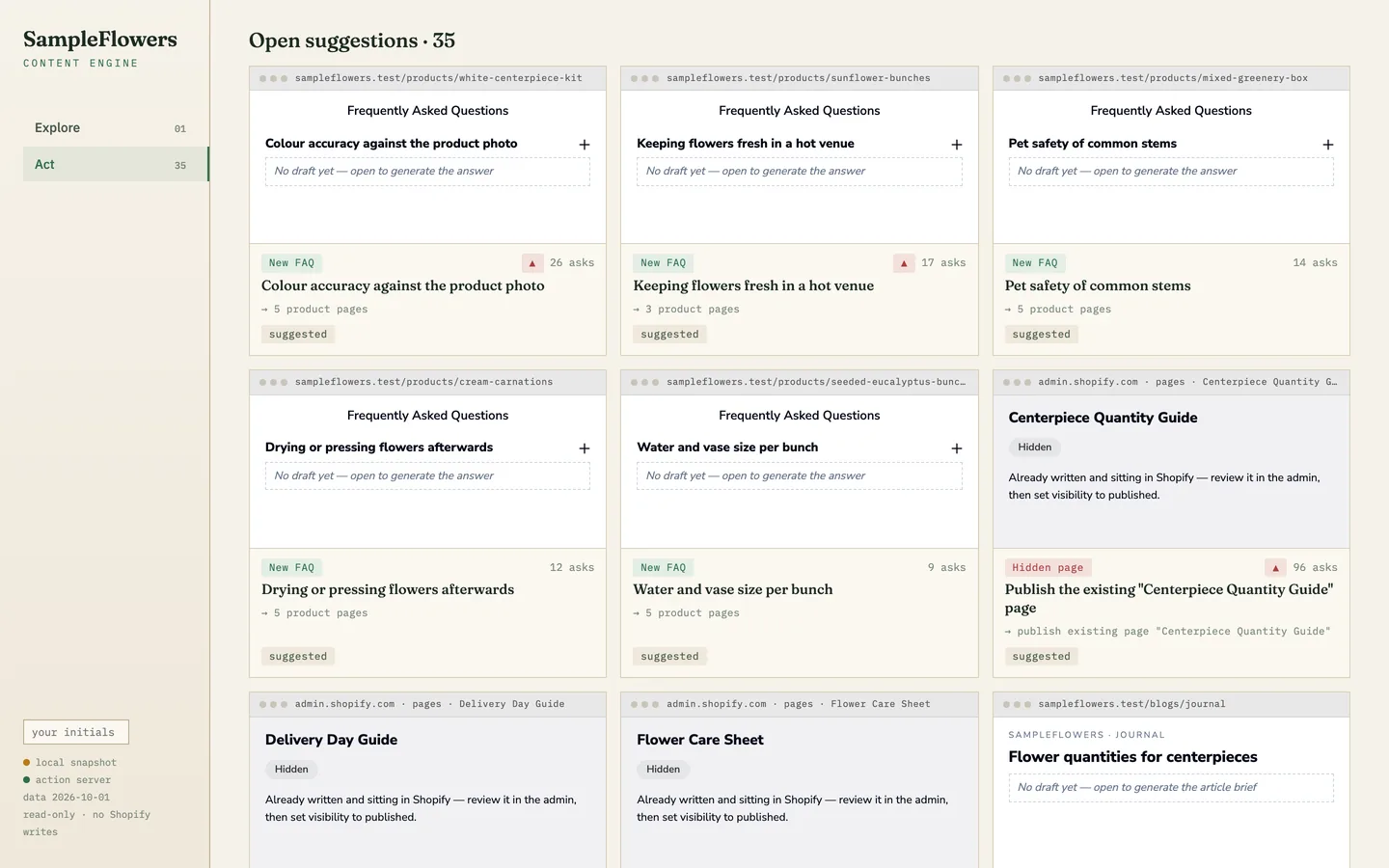Screen dimensions: 1389x868
Task: Open the Water and vase draft placeholder
Action: 800,476
